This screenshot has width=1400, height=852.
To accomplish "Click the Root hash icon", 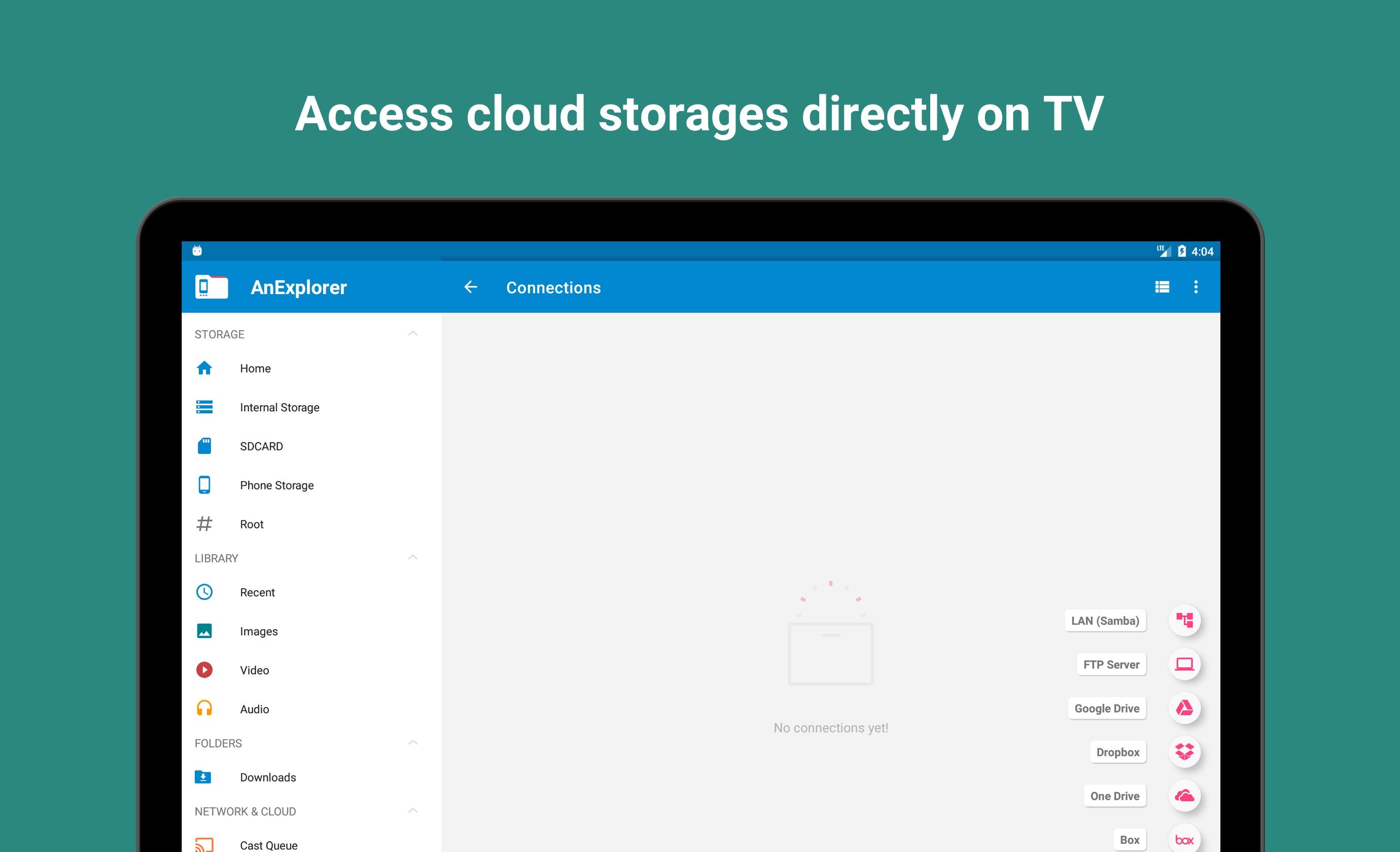I will pyautogui.click(x=204, y=524).
